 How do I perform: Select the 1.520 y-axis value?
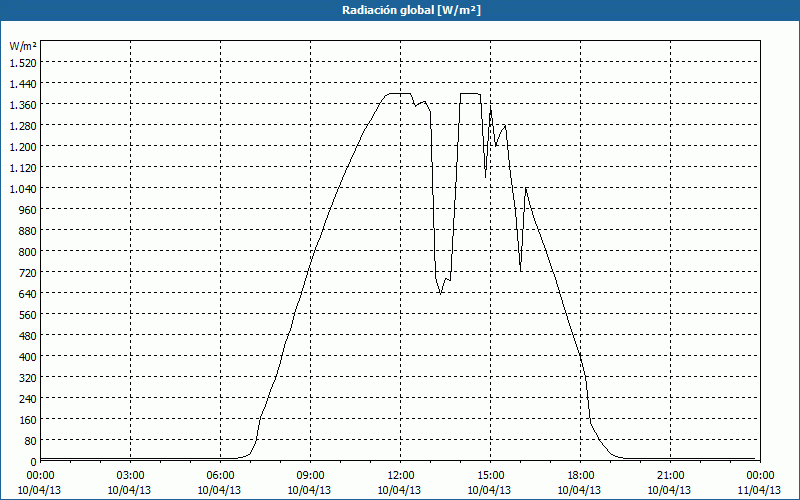pos(23,63)
